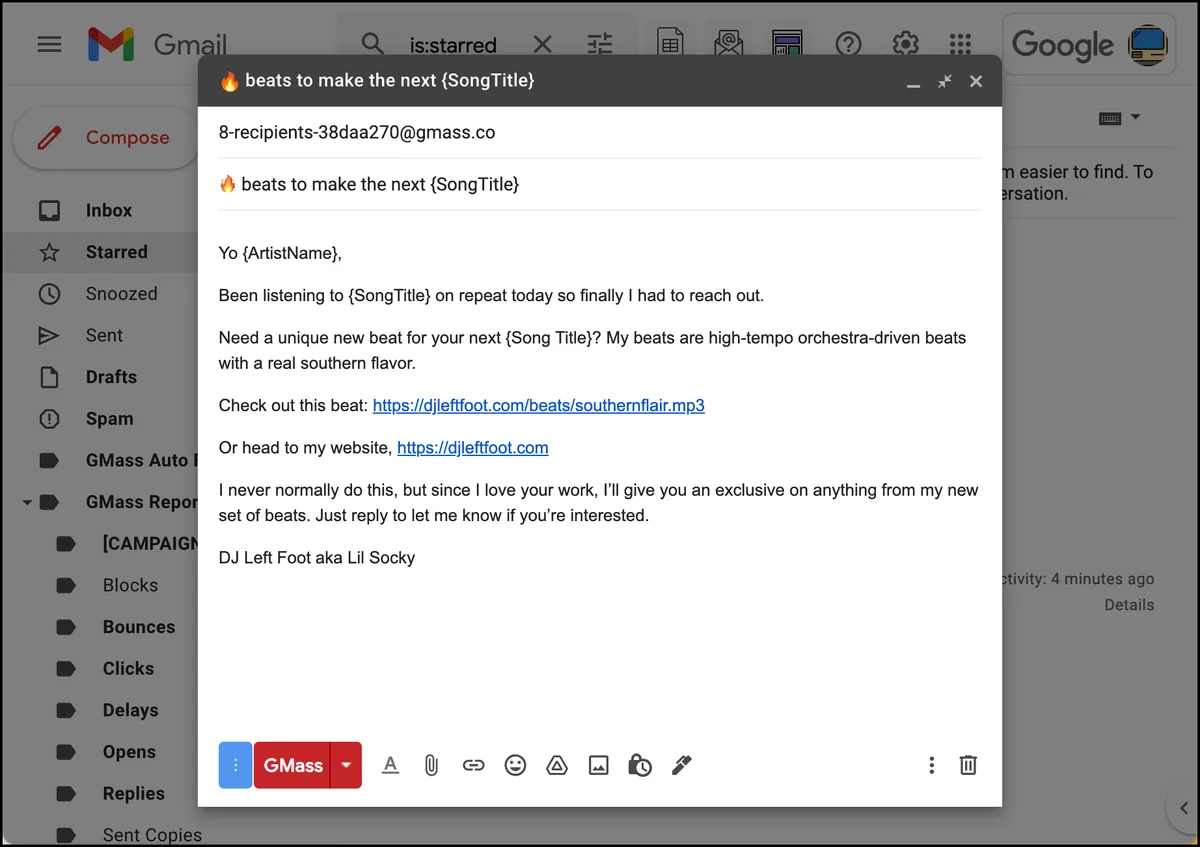Open Gmail support help icon
This screenshot has width=1200, height=847.
click(x=848, y=44)
